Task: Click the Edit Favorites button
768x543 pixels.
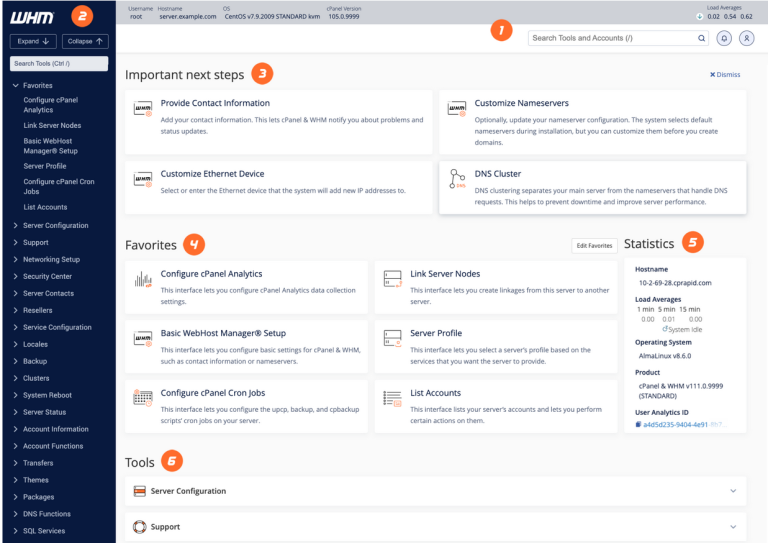Action: [x=594, y=246]
